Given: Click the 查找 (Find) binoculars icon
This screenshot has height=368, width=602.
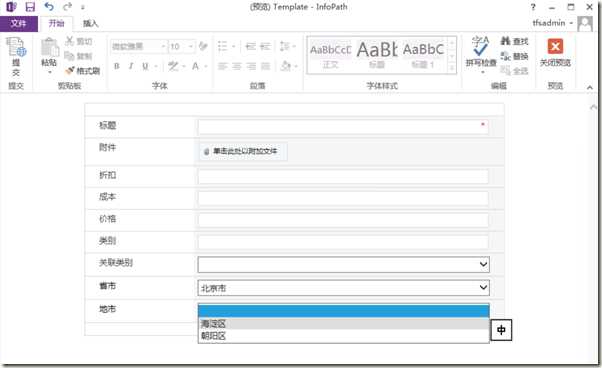Looking at the screenshot, I should pos(506,41).
